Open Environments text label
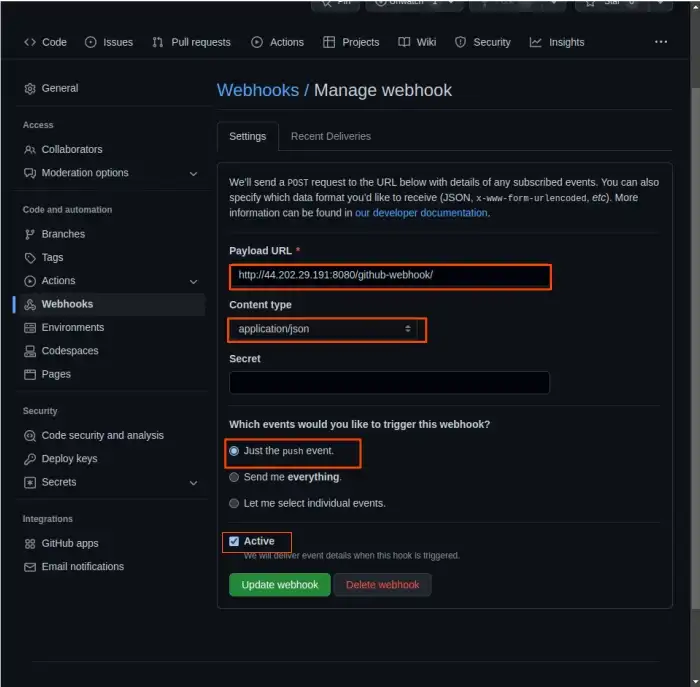700x687 pixels. pos(73,328)
